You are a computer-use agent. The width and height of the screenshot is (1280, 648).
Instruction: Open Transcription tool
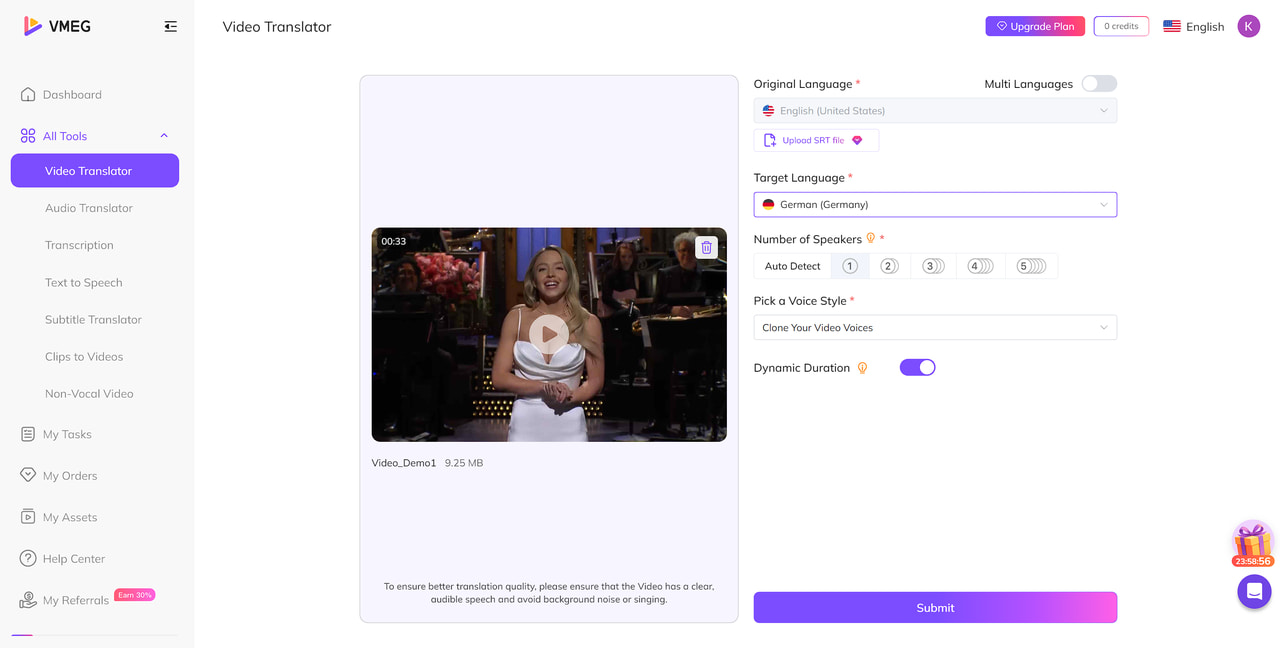pyautogui.click(x=79, y=245)
